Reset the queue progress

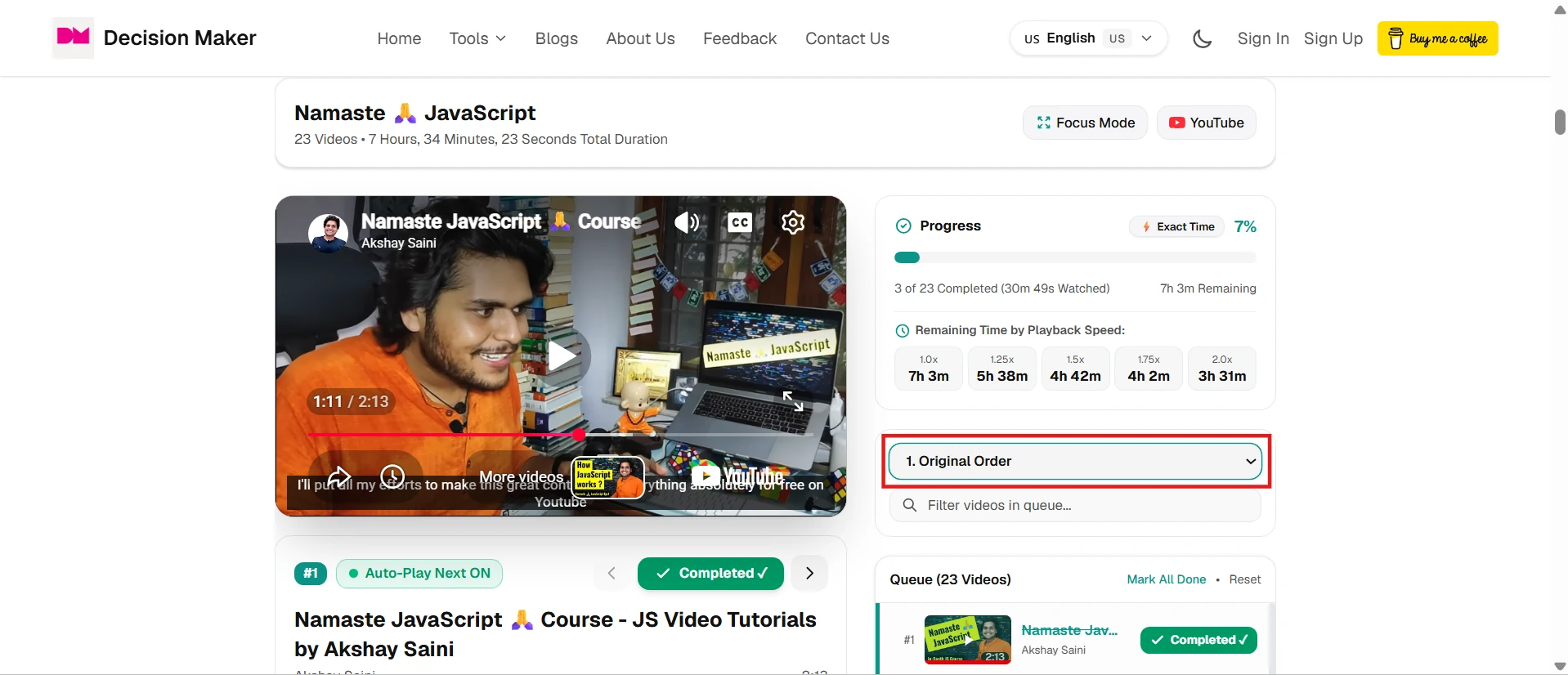[1245, 579]
